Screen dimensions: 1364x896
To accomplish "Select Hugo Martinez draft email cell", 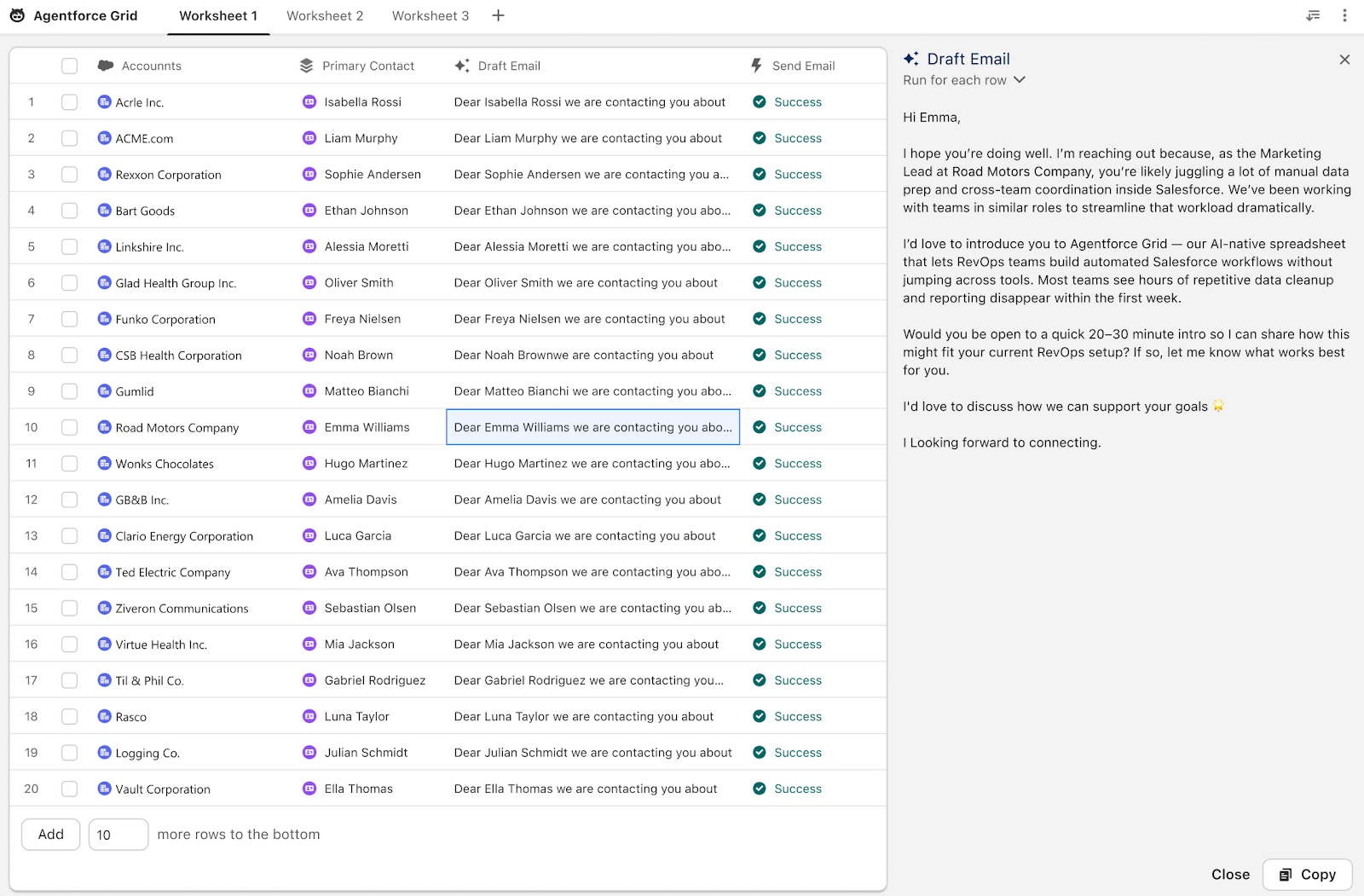I will 592,464.
